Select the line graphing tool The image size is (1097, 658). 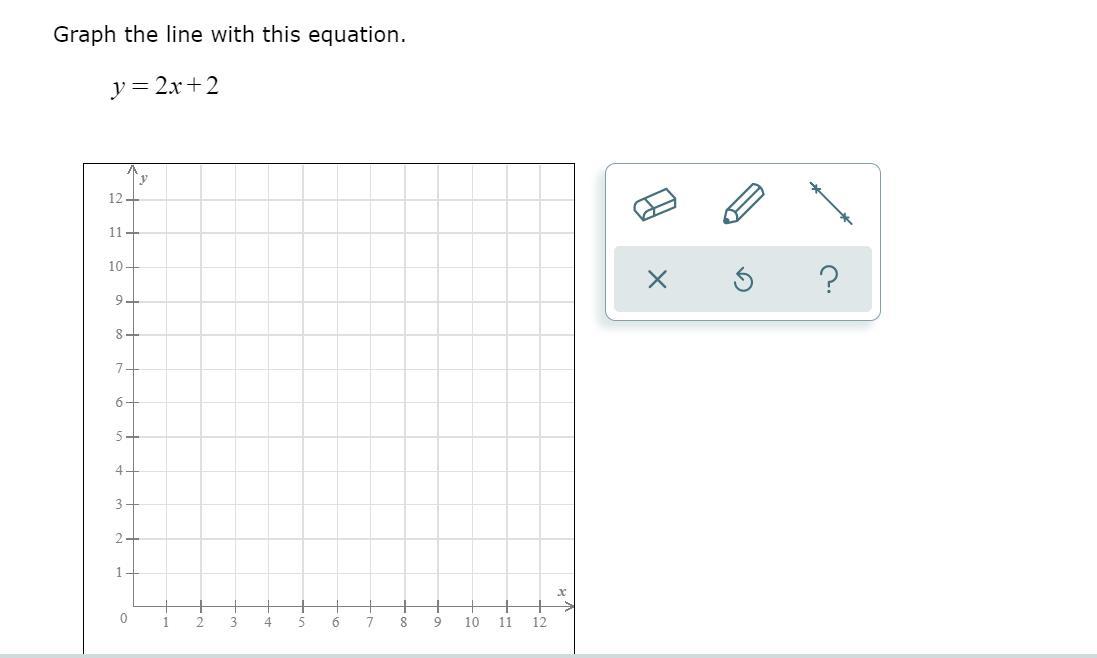pyautogui.click(x=831, y=203)
